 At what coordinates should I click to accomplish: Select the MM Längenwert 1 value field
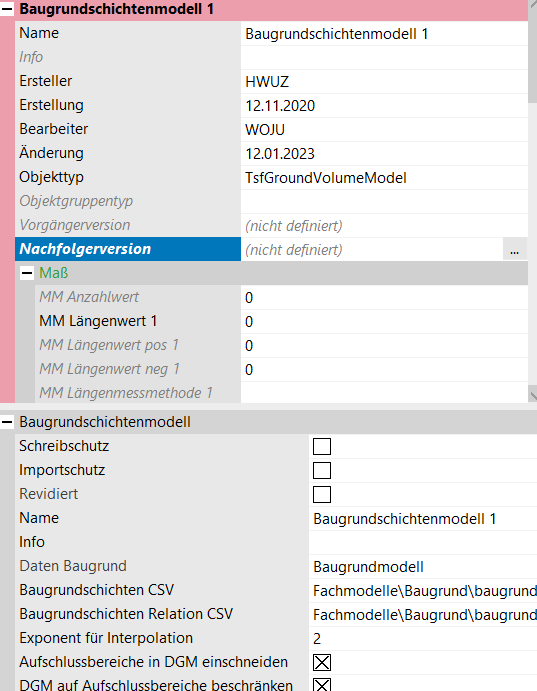coord(384,322)
